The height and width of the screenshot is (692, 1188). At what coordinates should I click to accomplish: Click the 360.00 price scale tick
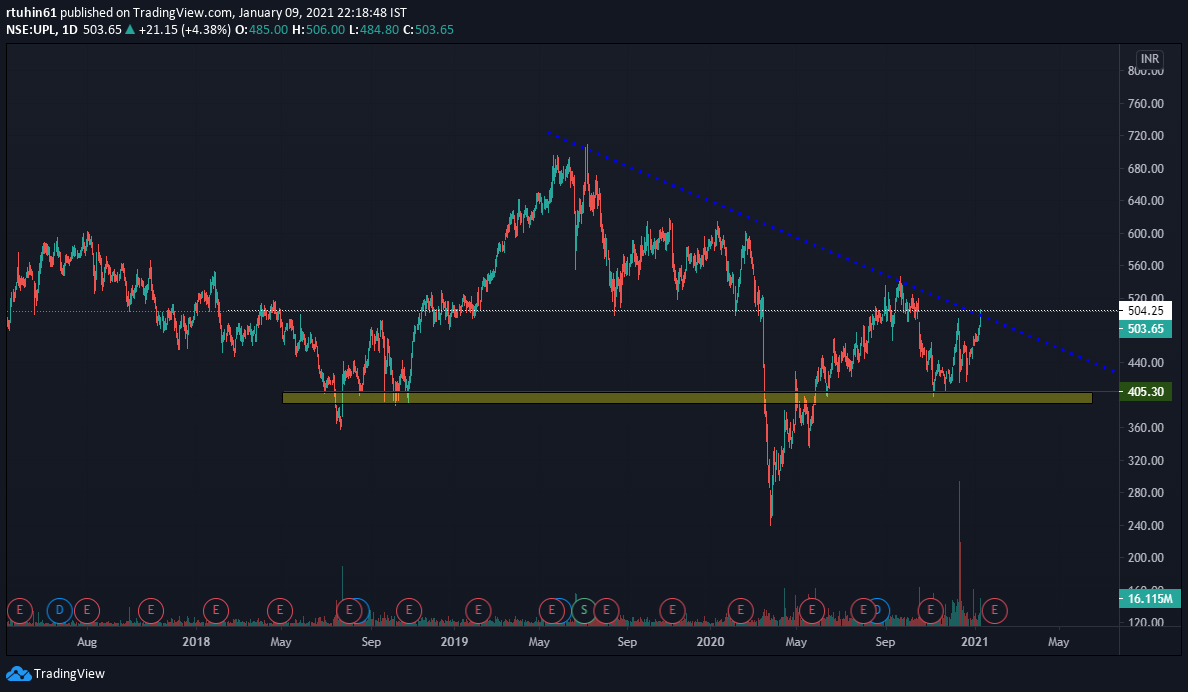1146,427
